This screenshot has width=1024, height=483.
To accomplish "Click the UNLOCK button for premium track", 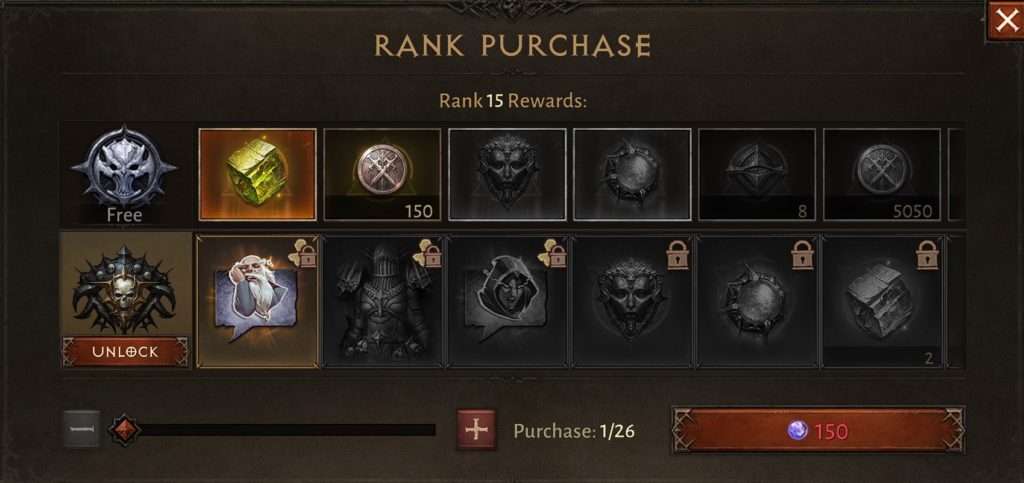I will (125, 352).
